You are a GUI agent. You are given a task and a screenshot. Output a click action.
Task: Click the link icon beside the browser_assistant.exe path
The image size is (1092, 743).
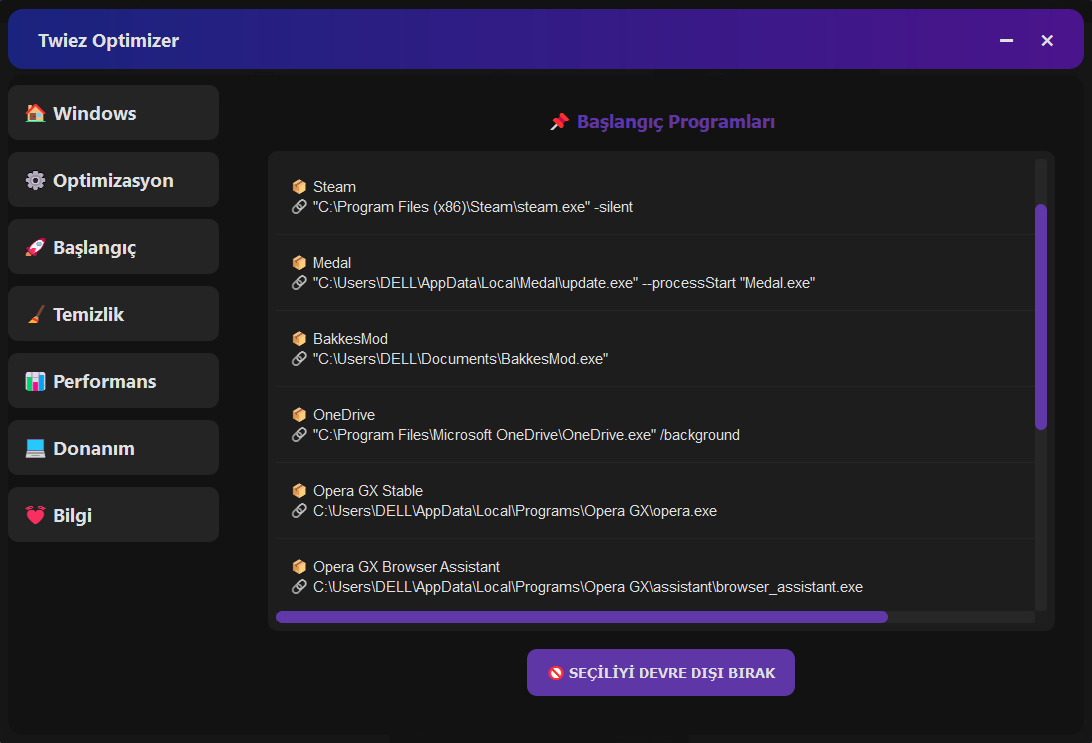click(x=299, y=586)
